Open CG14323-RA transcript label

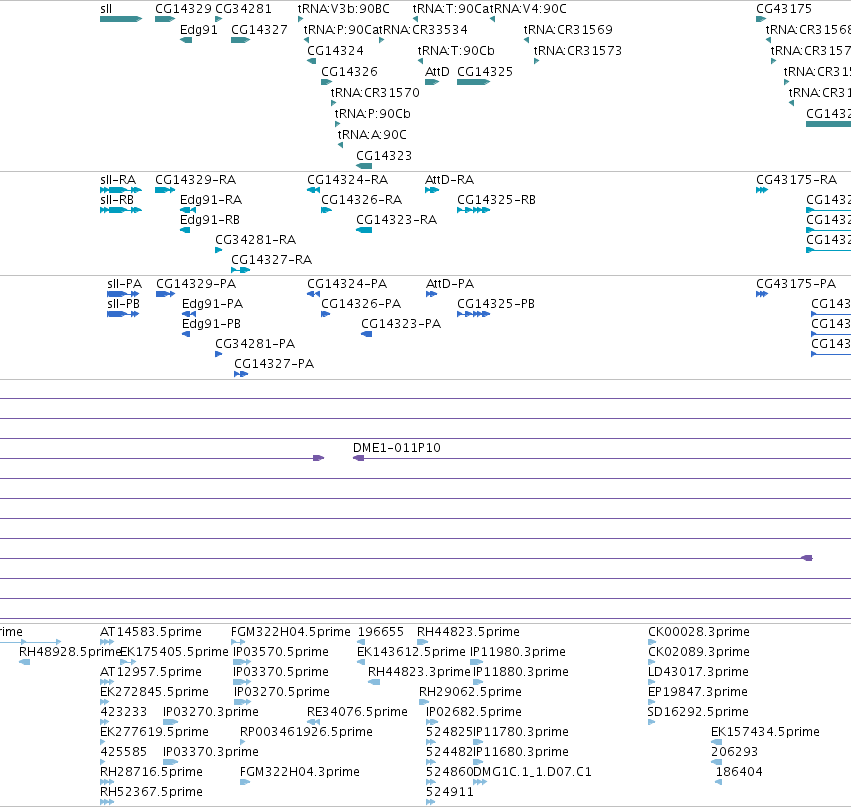pyautogui.click(x=396, y=220)
